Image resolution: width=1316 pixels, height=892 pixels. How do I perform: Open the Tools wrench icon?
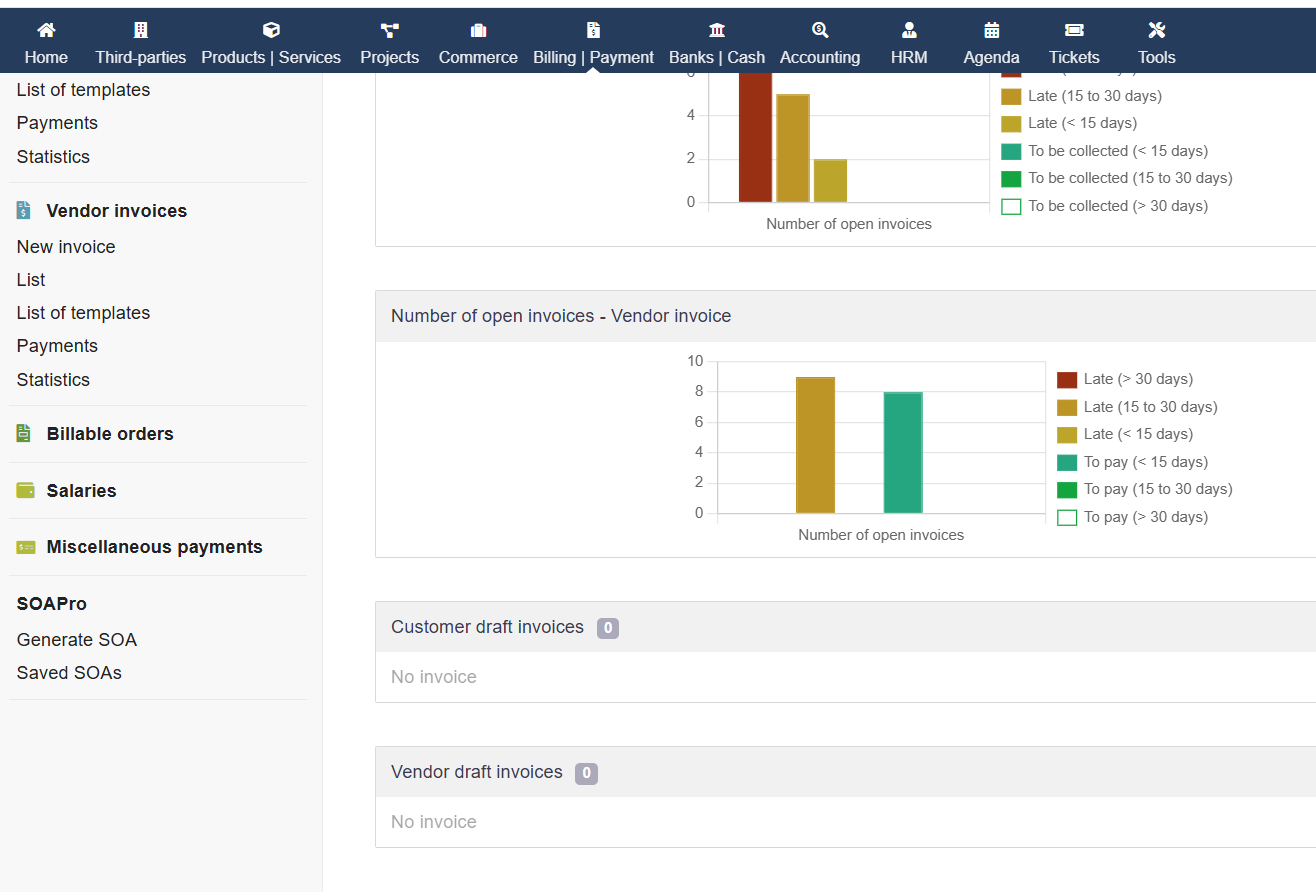(x=1157, y=30)
